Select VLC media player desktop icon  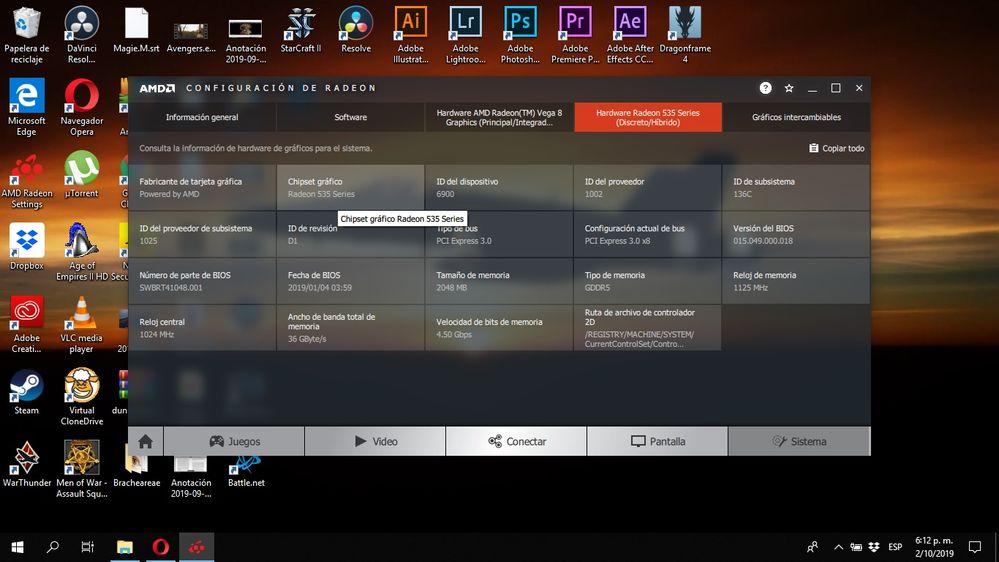pos(82,325)
